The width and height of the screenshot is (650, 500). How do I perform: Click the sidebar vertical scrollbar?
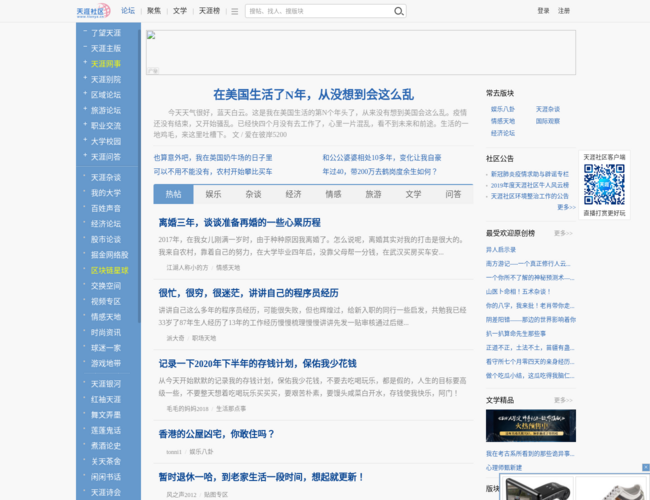pyautogui.click(x=139, y=176)
